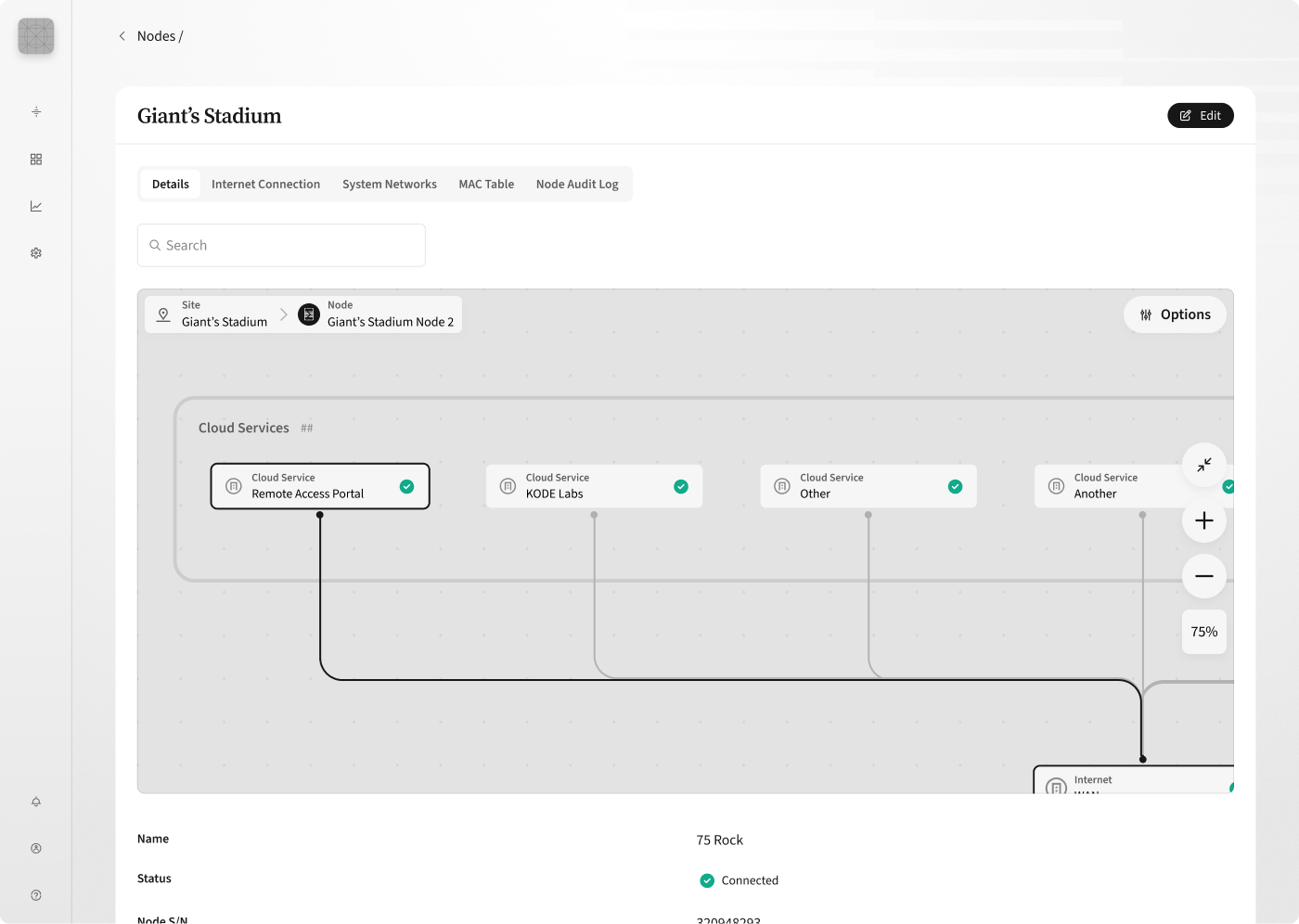
Task: Click the Other cloud service icon
Action: pos(782,486)
